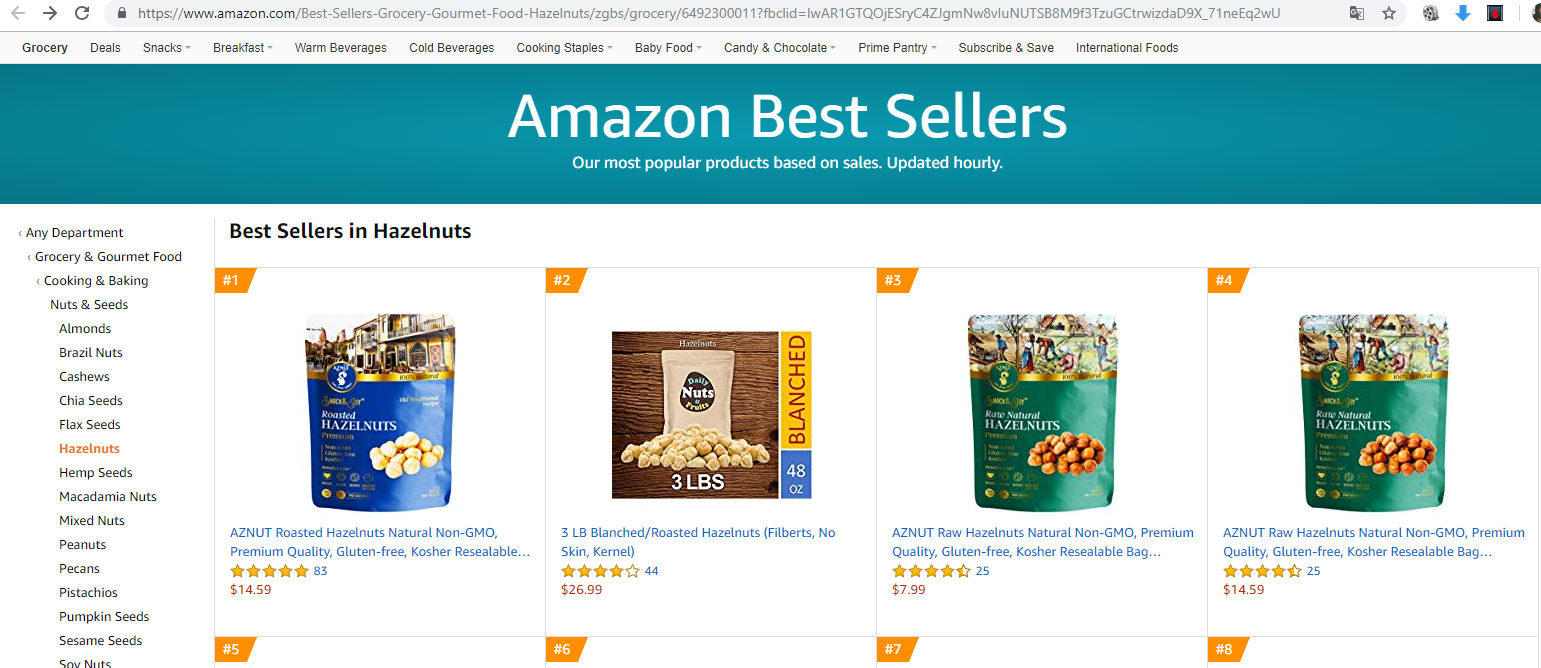This screenshot has width=1541, height=668.
Task: Open the 44 reviews count for the #2 product
Action: pyautogui.click(x=651, y=571)
